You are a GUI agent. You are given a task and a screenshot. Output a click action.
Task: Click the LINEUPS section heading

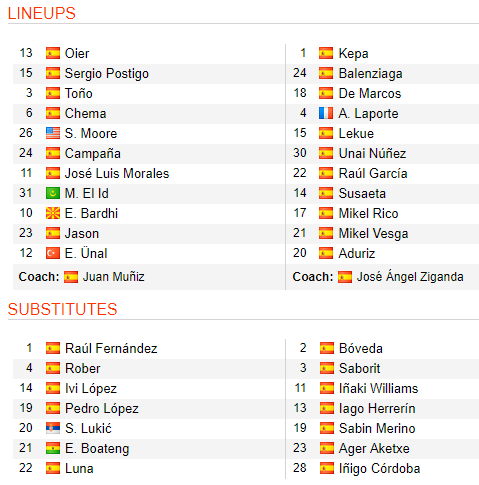tap(42, 14)
